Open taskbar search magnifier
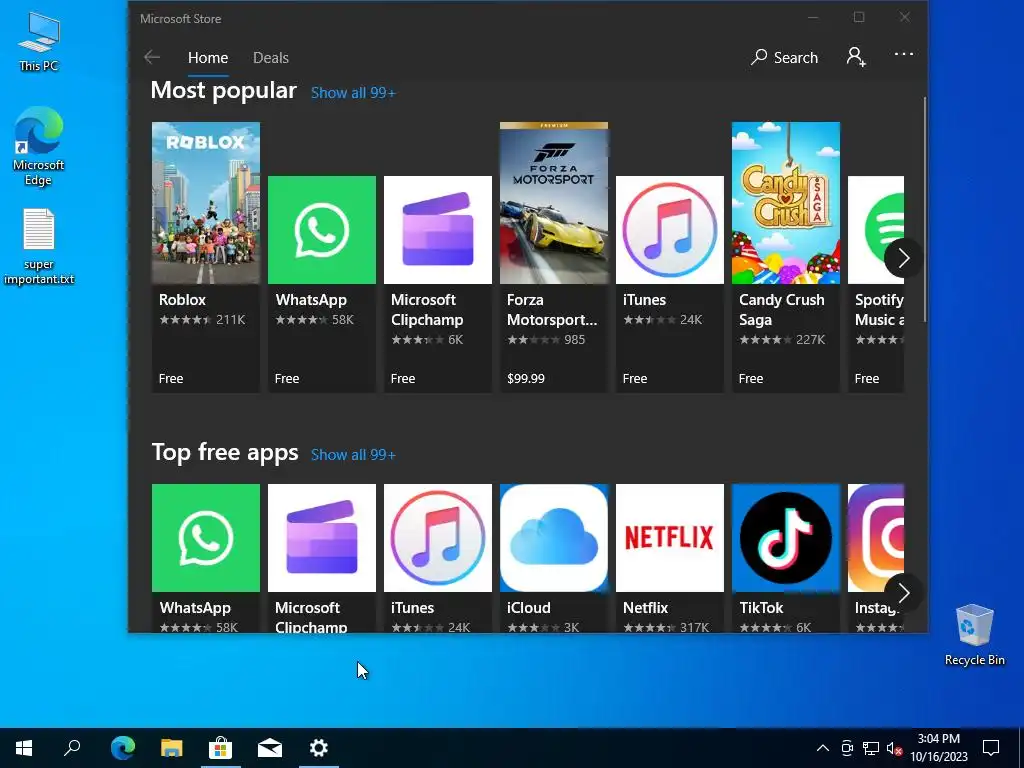The height and width of the screenshot is (768, 1024). [72, 748]
